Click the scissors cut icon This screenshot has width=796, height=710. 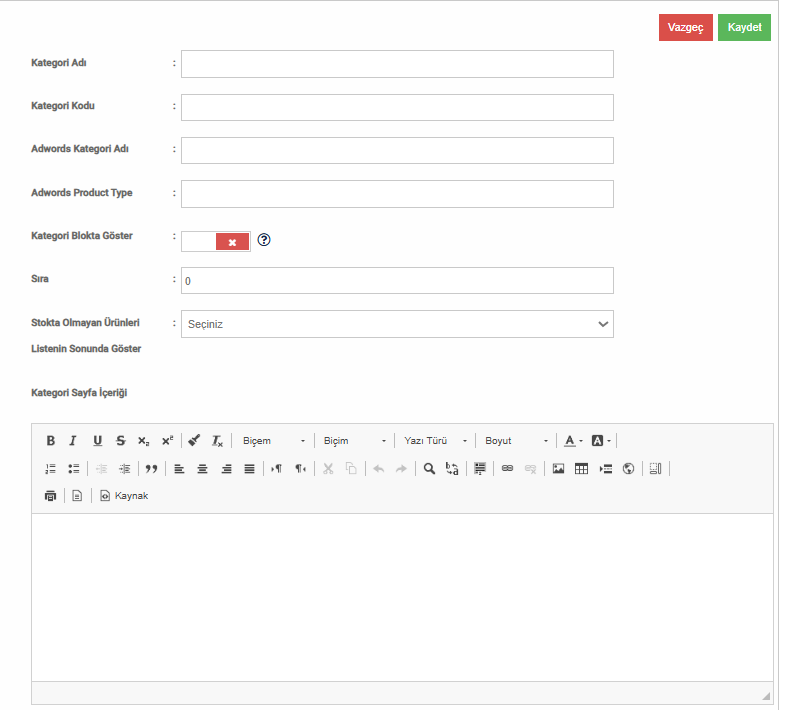[x=328, y=468]
